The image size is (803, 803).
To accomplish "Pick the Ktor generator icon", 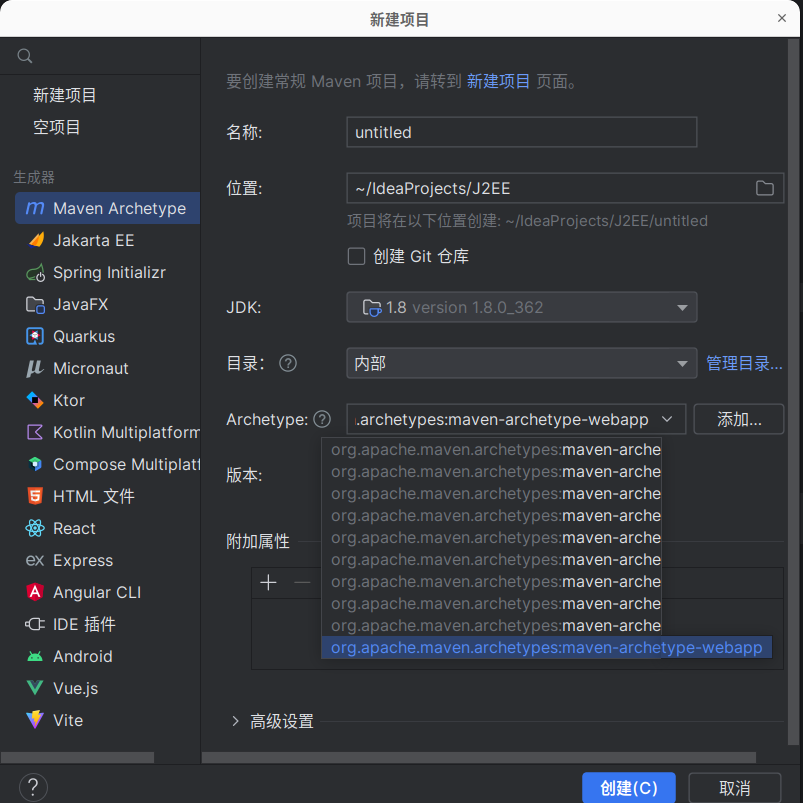I will (x=35, y=400).
